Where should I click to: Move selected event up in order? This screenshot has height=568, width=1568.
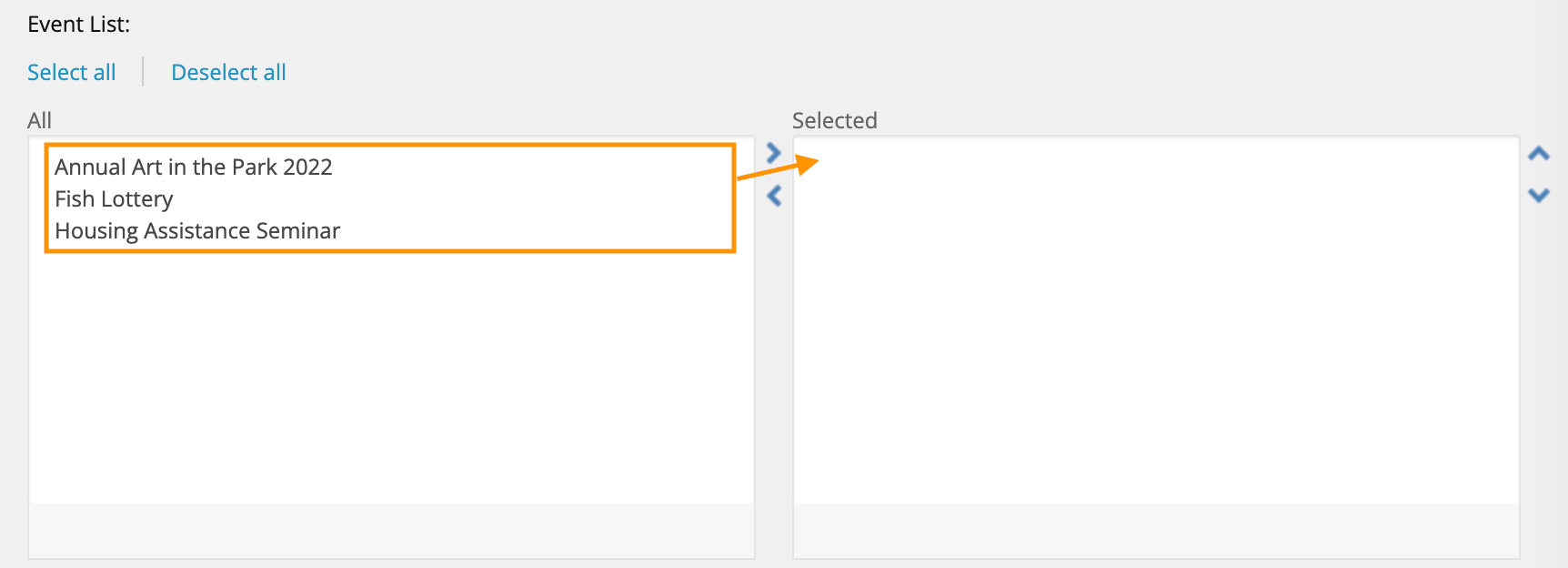1539,154
